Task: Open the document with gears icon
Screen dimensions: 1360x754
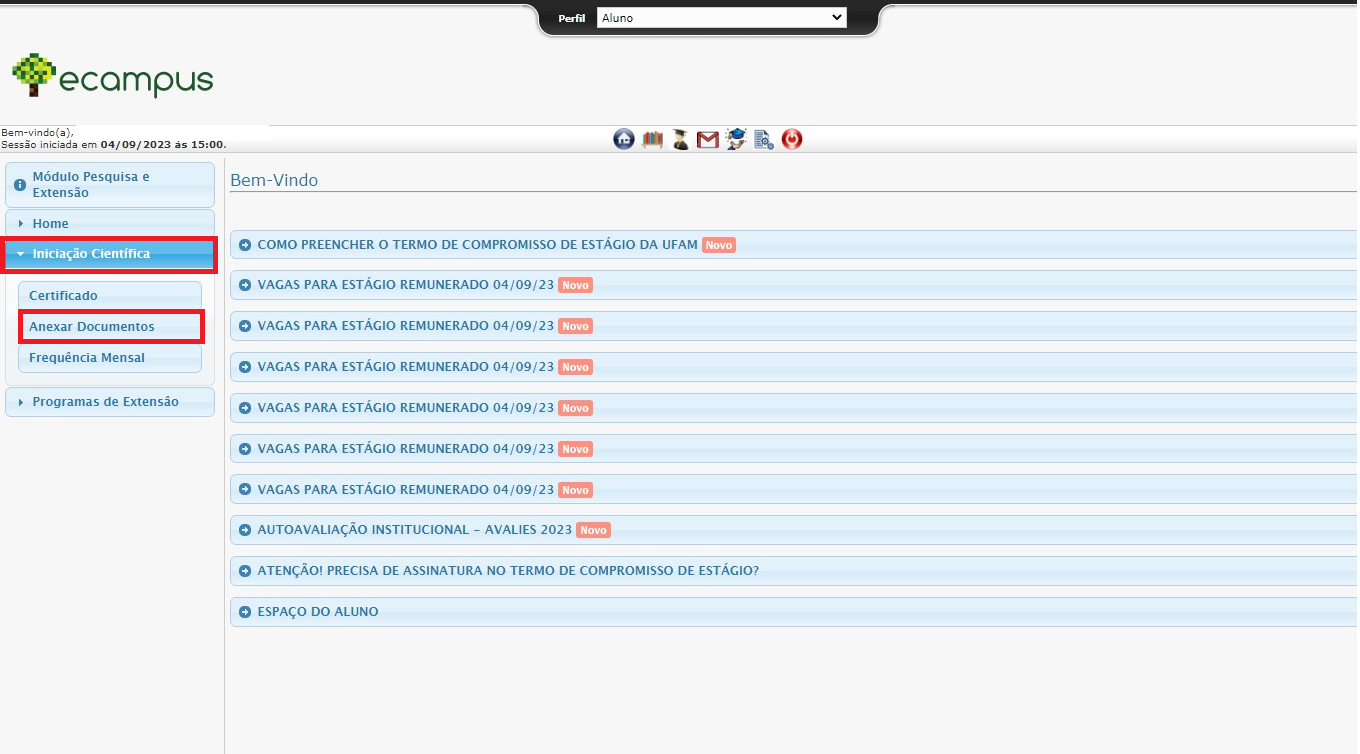Action: click(x=764, y=140)
